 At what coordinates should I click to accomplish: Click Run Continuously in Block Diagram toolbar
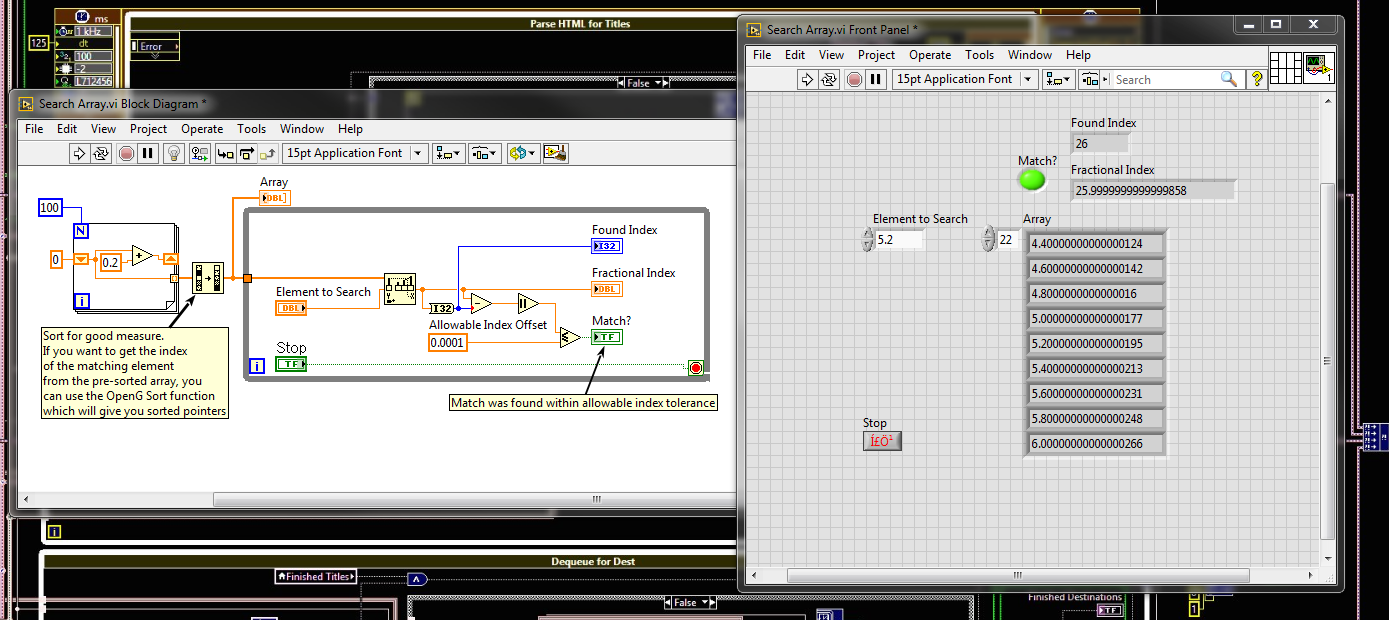(x=101, y=153)
